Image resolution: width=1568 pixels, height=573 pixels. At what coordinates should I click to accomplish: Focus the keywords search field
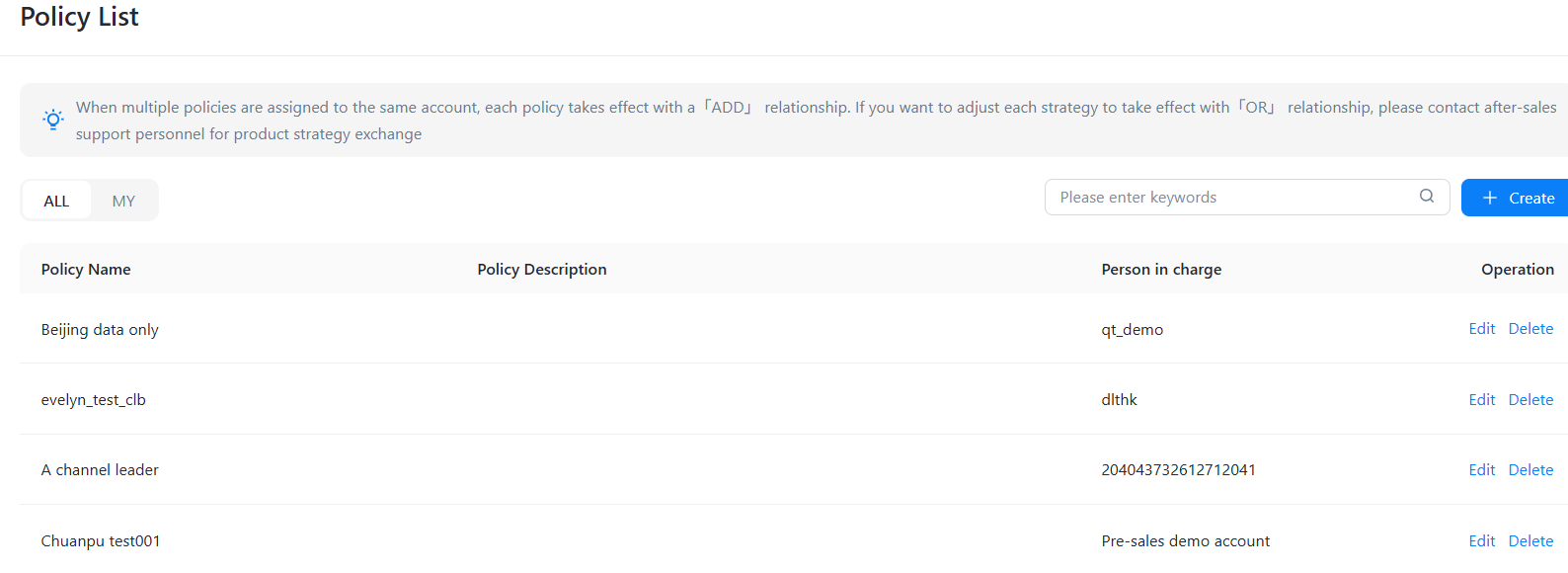1234,198
